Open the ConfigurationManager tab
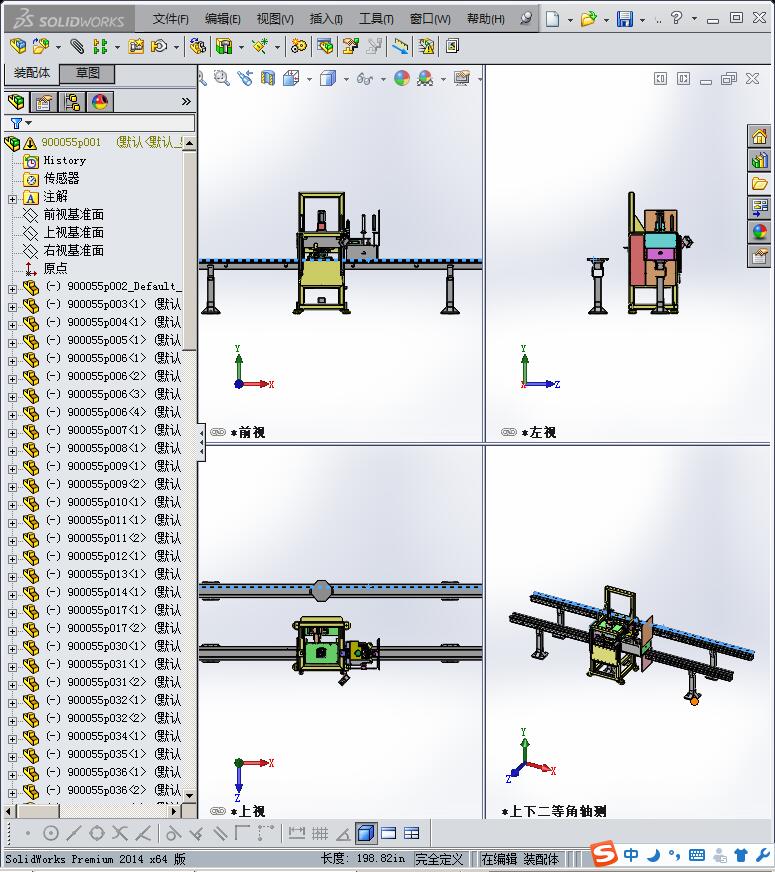 pyautogui.click(x=72, y=102)
